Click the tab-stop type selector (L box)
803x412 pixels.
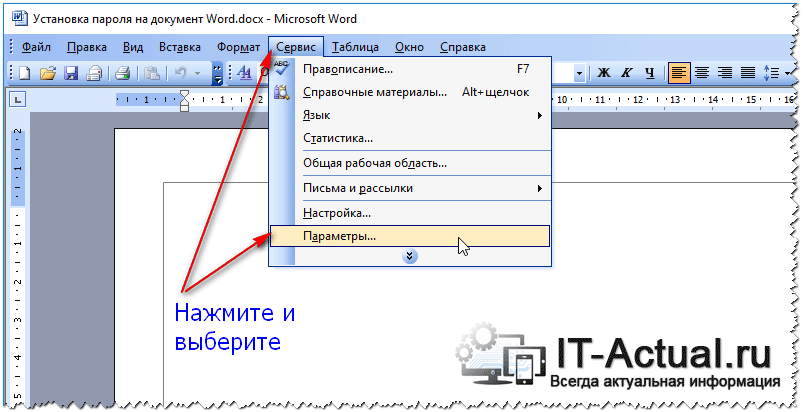click(x=18, y=100)
